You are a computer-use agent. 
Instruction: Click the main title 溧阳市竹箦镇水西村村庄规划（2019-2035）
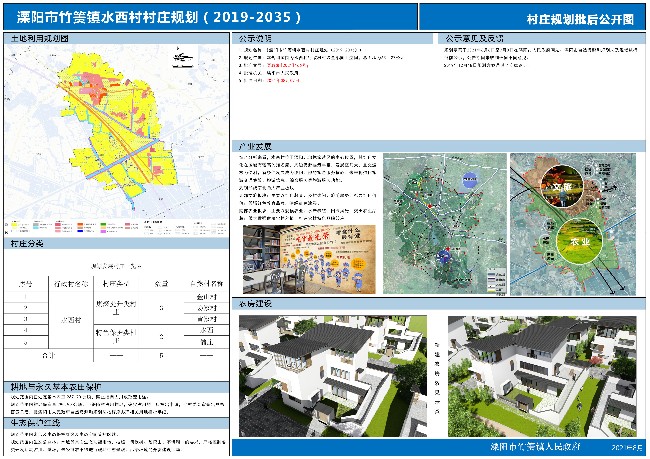click(x=158, y=17)
